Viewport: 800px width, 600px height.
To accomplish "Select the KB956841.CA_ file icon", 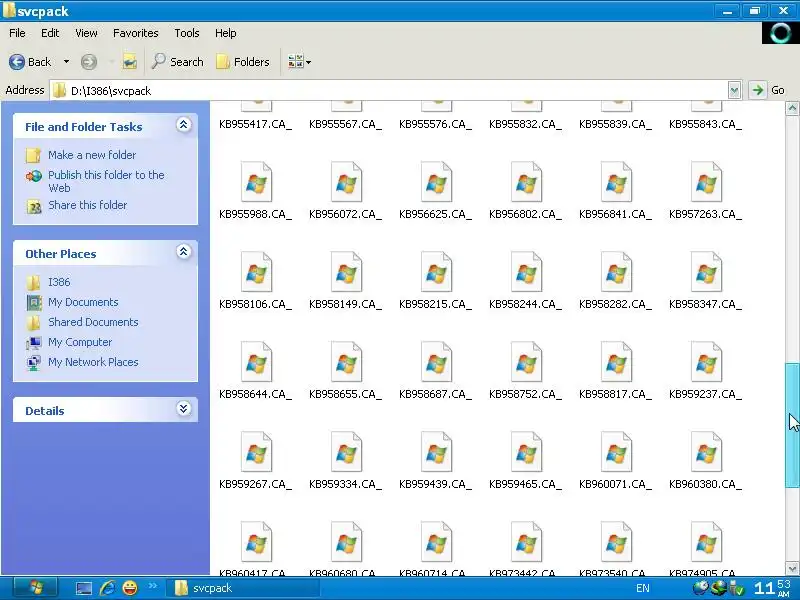I will 616,182.
